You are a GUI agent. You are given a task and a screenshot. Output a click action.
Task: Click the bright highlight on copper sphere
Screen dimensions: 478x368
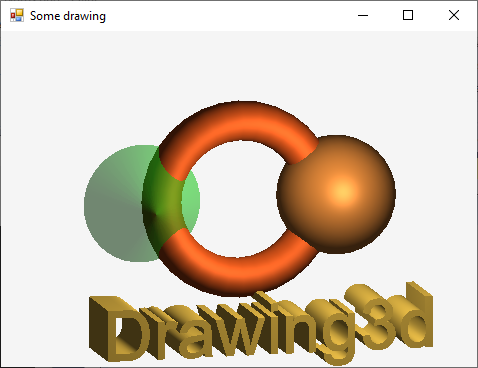(x=342, y=191)
